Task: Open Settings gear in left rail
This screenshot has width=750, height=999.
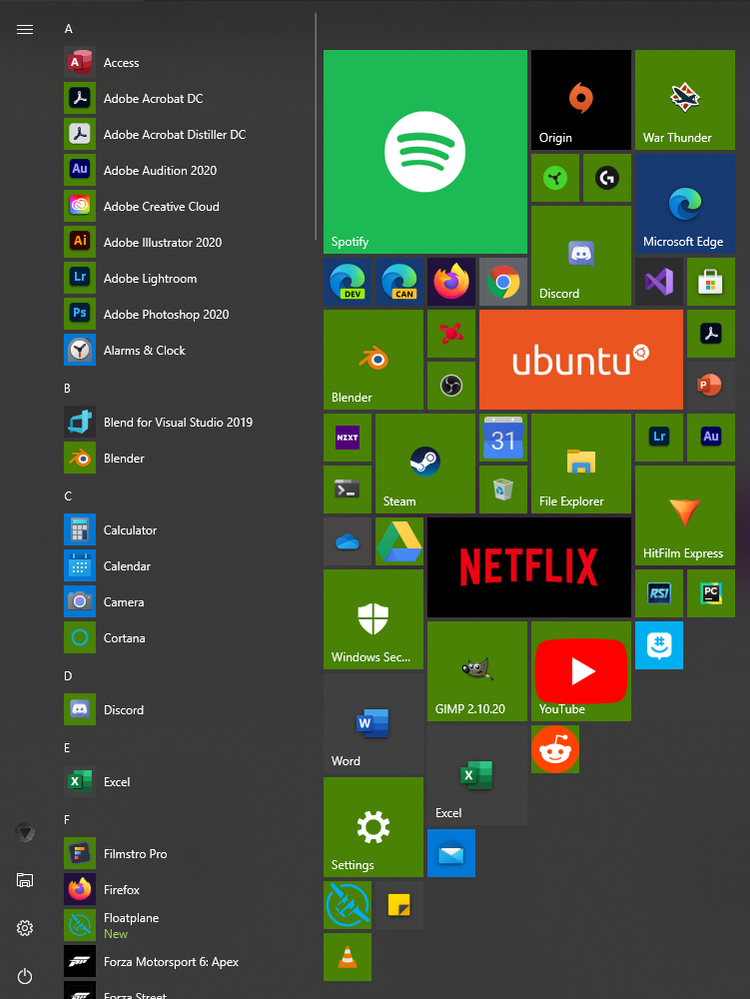Action: [25, 928]
